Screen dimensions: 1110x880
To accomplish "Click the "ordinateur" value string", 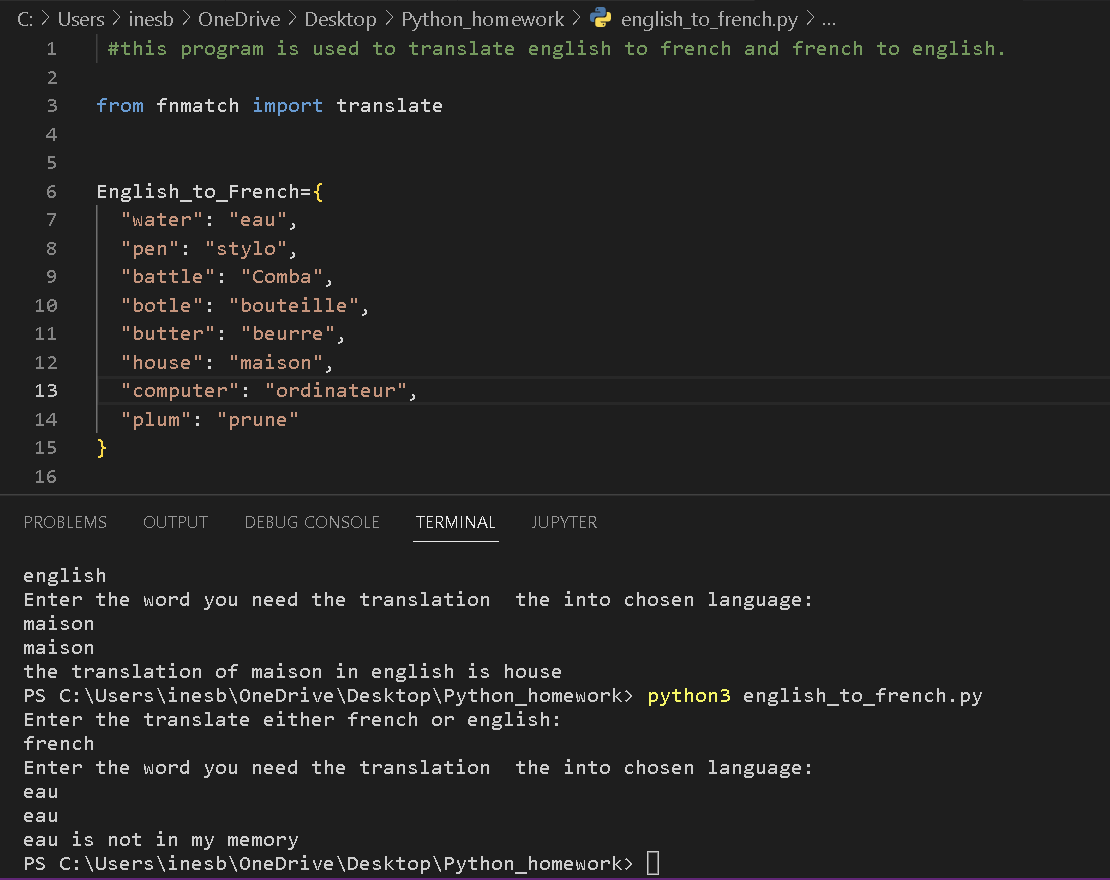I will click(336, 391).
